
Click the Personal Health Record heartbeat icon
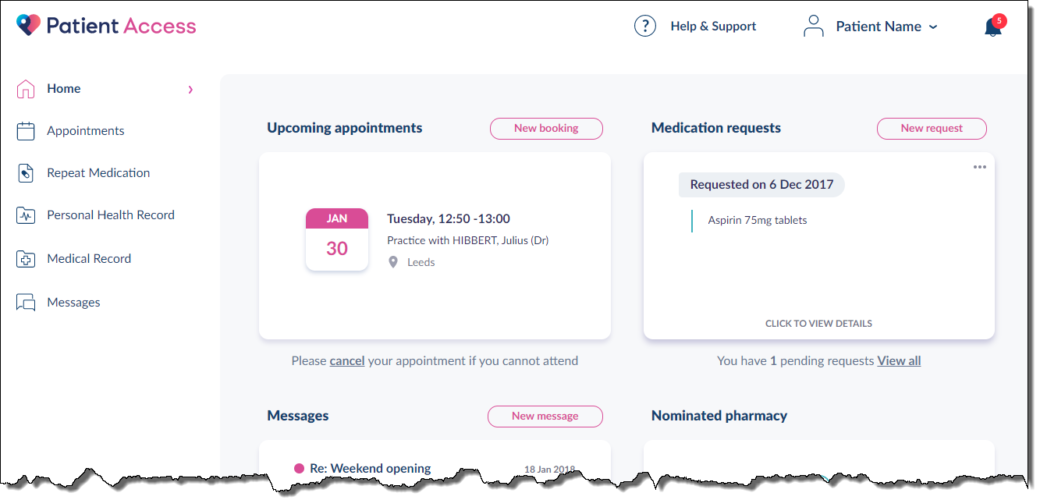pyautogui.click(x=25, y=216)
